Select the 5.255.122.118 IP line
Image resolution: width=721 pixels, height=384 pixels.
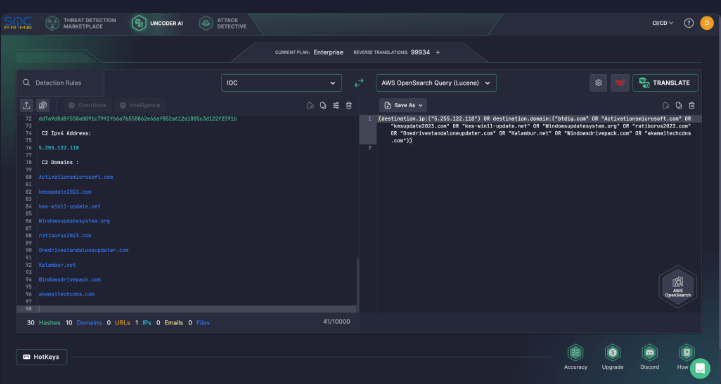(x=59, y=148)
